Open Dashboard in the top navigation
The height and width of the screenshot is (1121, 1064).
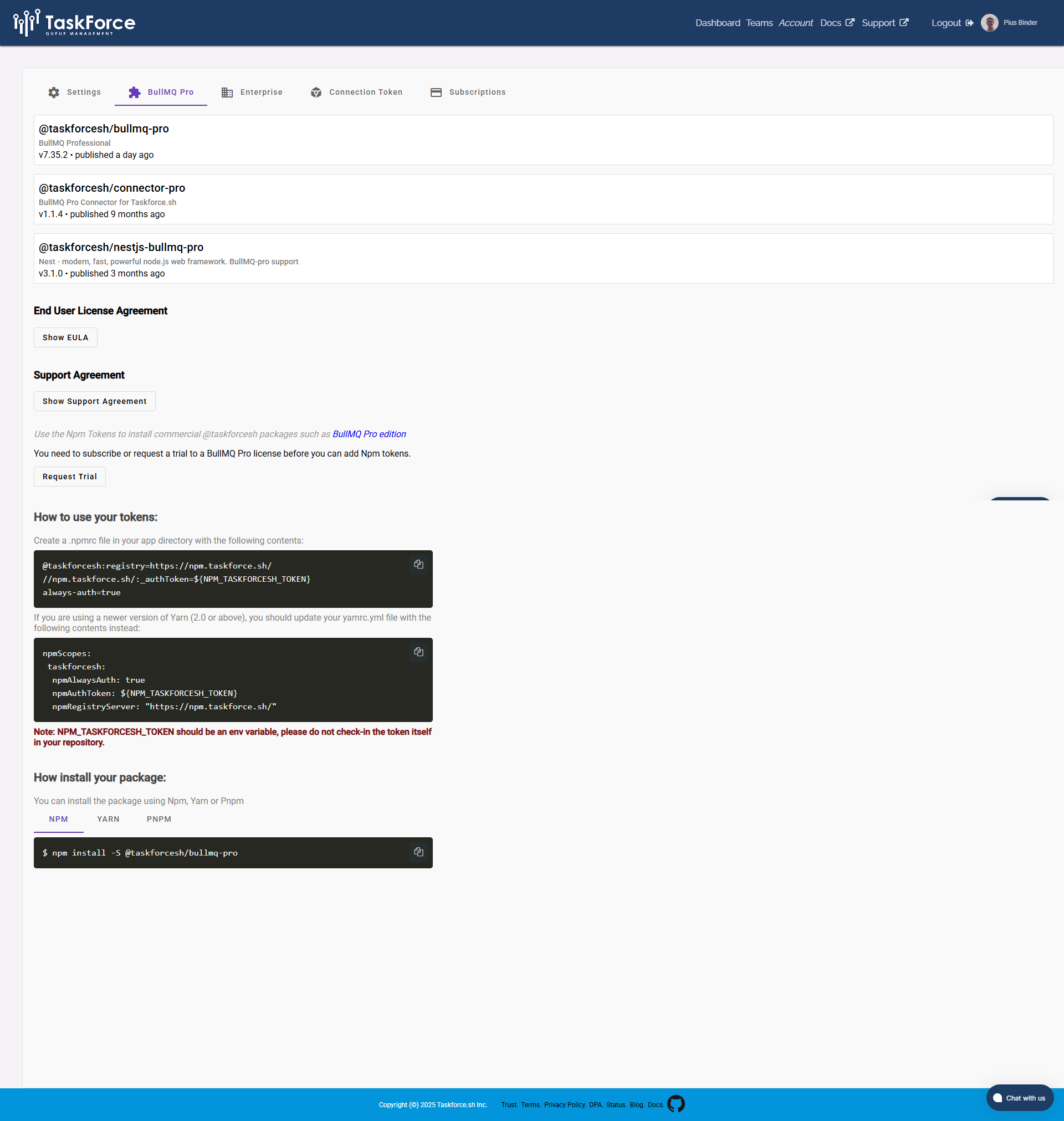point(718,23)
